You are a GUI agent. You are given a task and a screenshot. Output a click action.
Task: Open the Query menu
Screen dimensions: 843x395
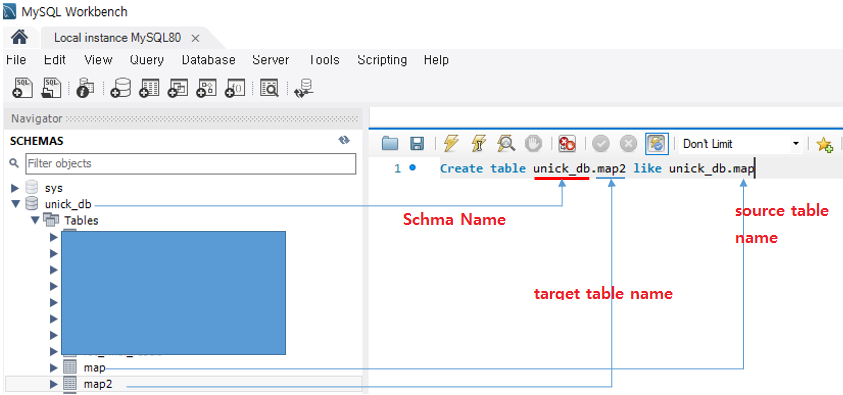pos(147,60)
